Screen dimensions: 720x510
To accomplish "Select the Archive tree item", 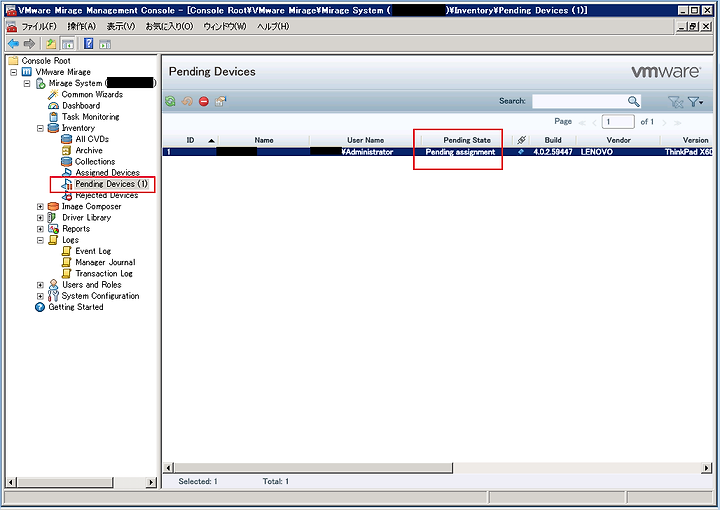I will [89, 150].
